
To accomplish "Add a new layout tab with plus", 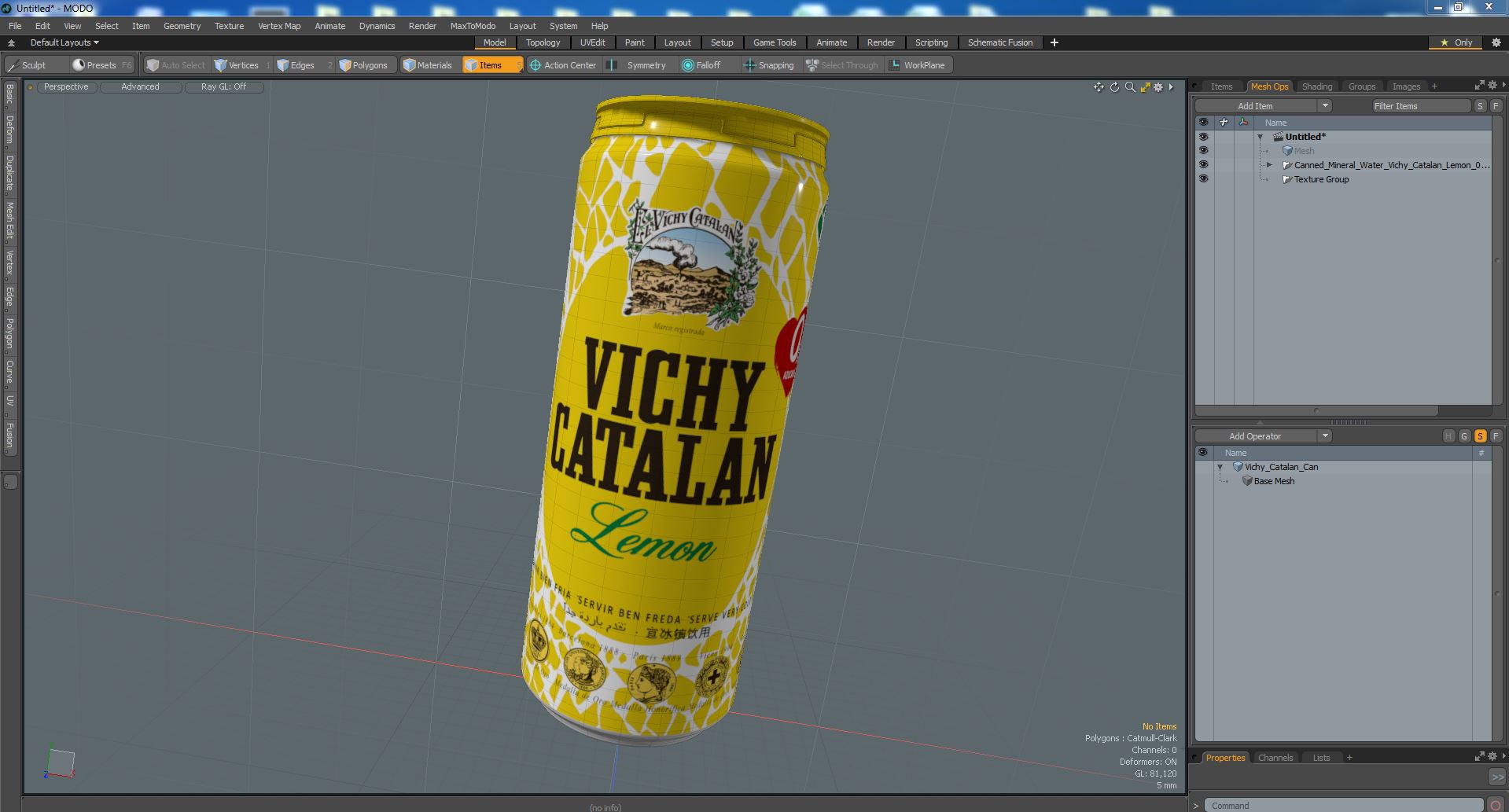I will click(1054, 42).
